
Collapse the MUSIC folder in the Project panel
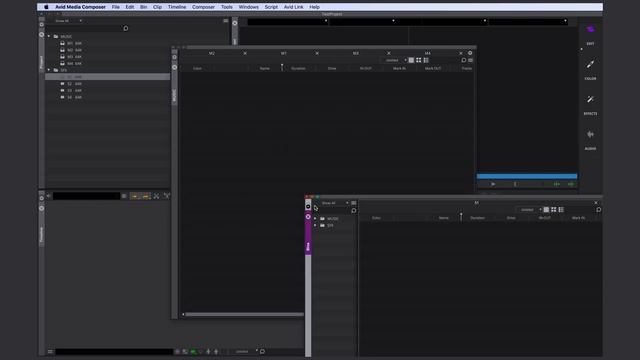tap(49, 36)
